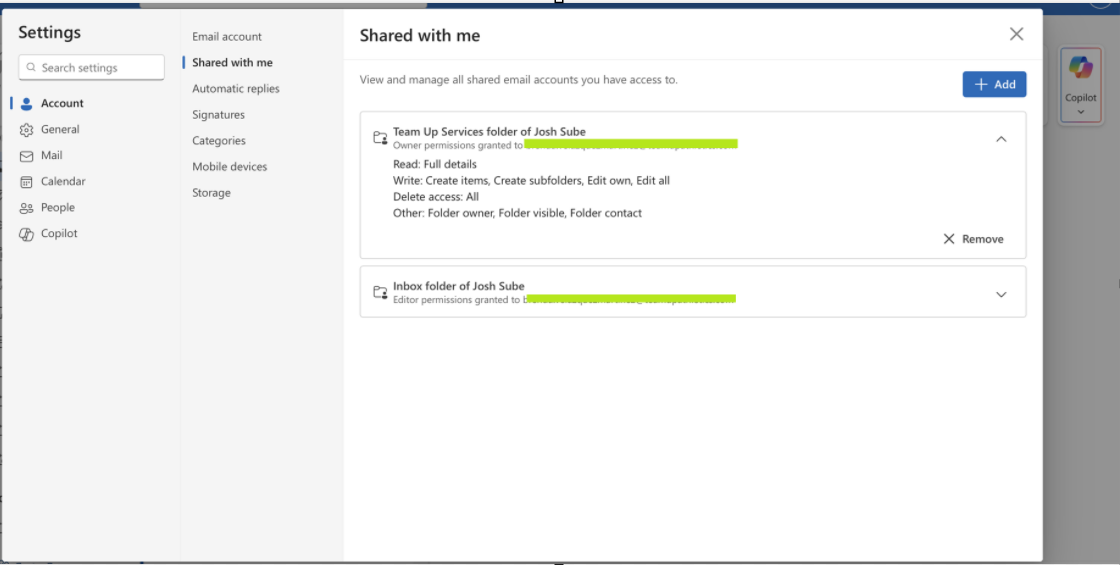Viewport: 1120px width, 565px height.
Task: Click the People icon in sidebar
Action: coord(27,208)
